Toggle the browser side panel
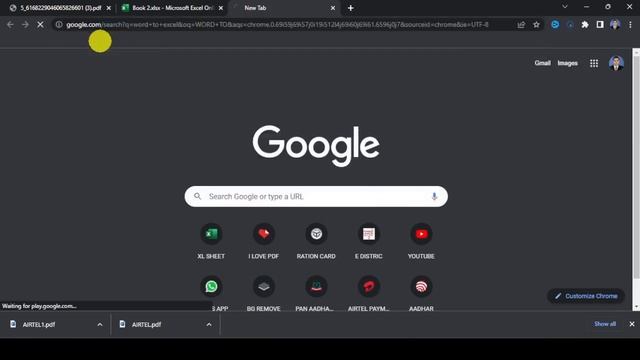 coord(600,24)
